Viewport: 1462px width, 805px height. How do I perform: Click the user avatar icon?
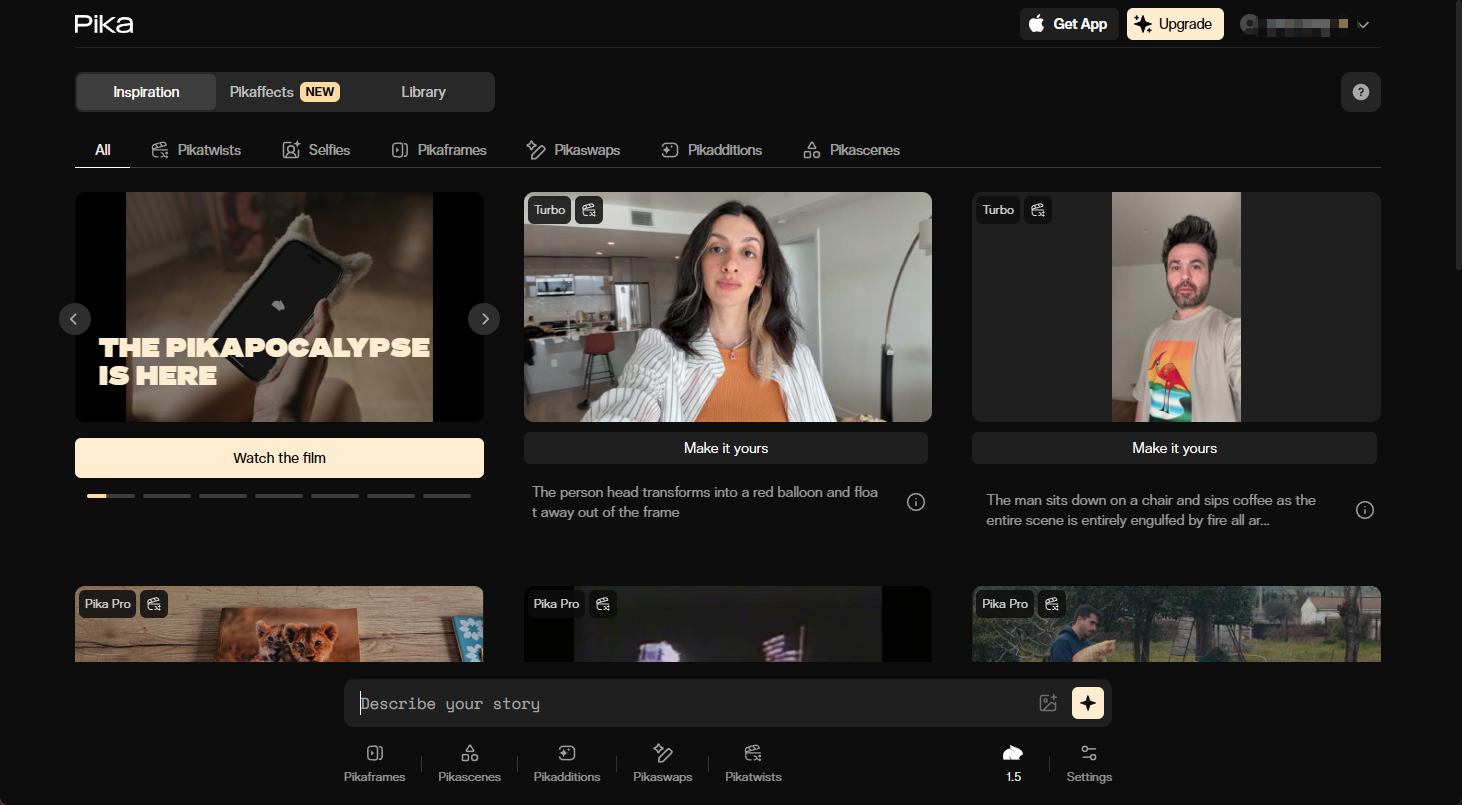(1249, 24)
